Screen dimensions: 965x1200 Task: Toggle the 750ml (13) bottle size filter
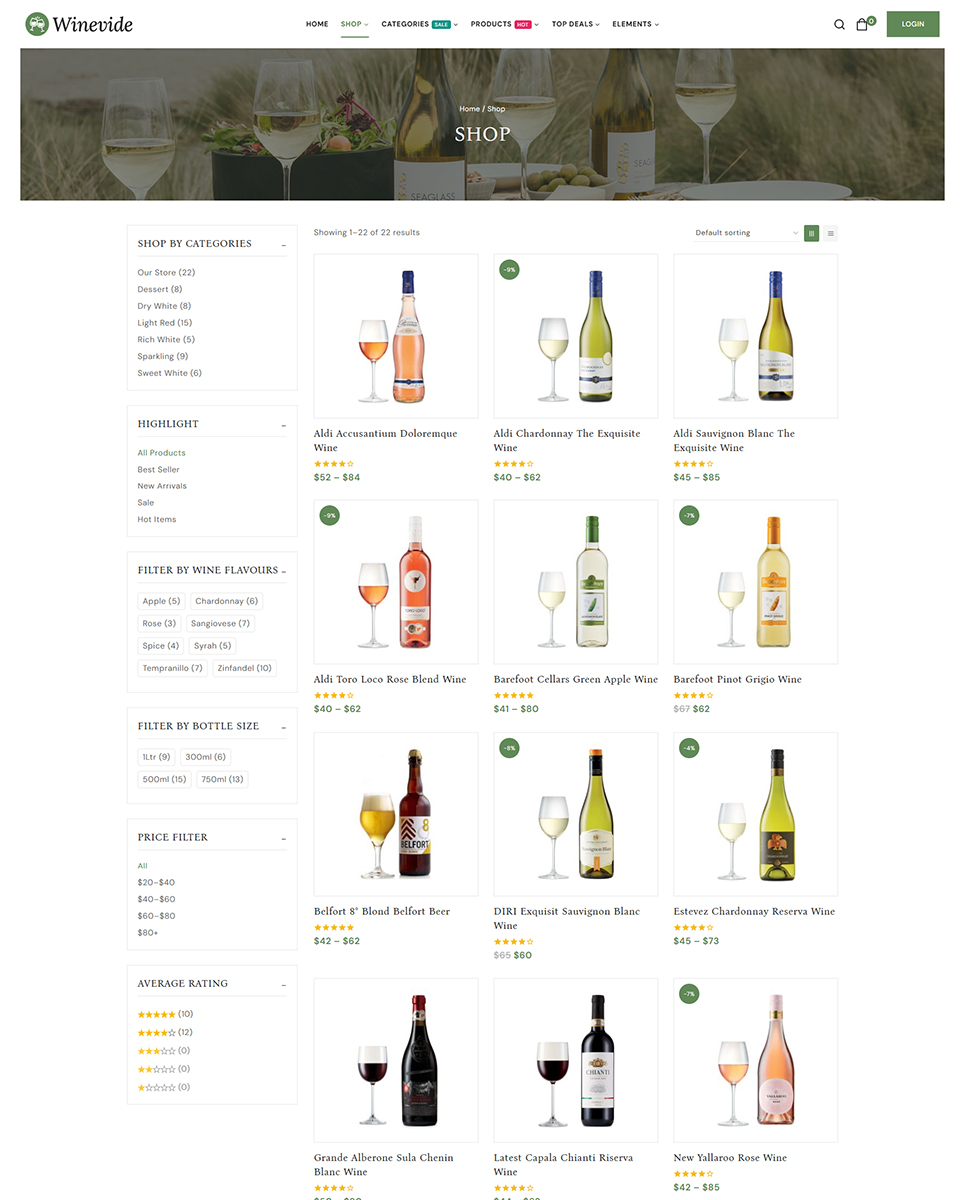coord(222,779)
